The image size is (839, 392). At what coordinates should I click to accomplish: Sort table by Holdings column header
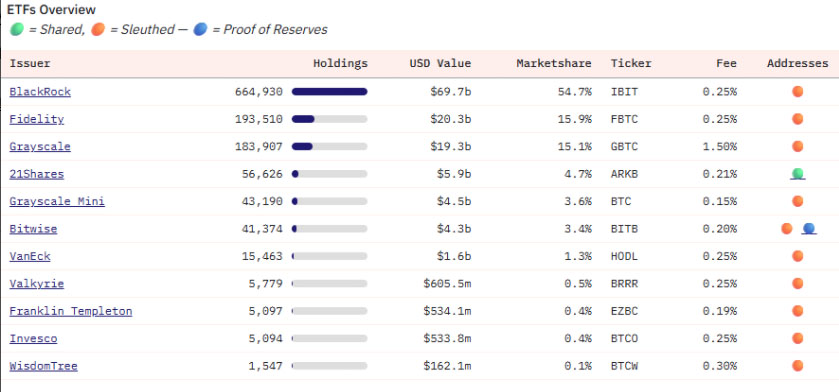(340, 63)
